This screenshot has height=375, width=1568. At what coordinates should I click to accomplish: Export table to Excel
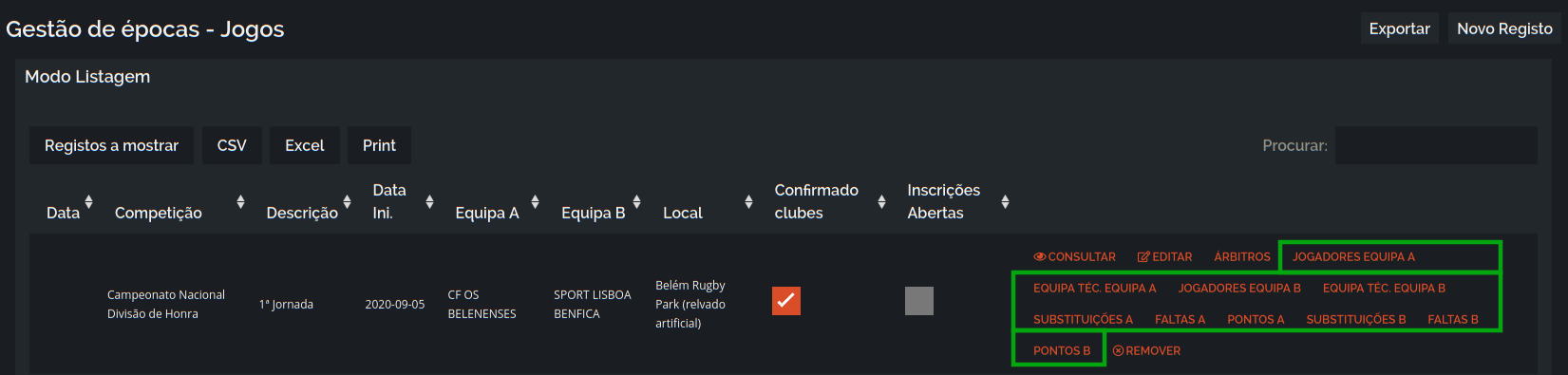pos(305,145)
